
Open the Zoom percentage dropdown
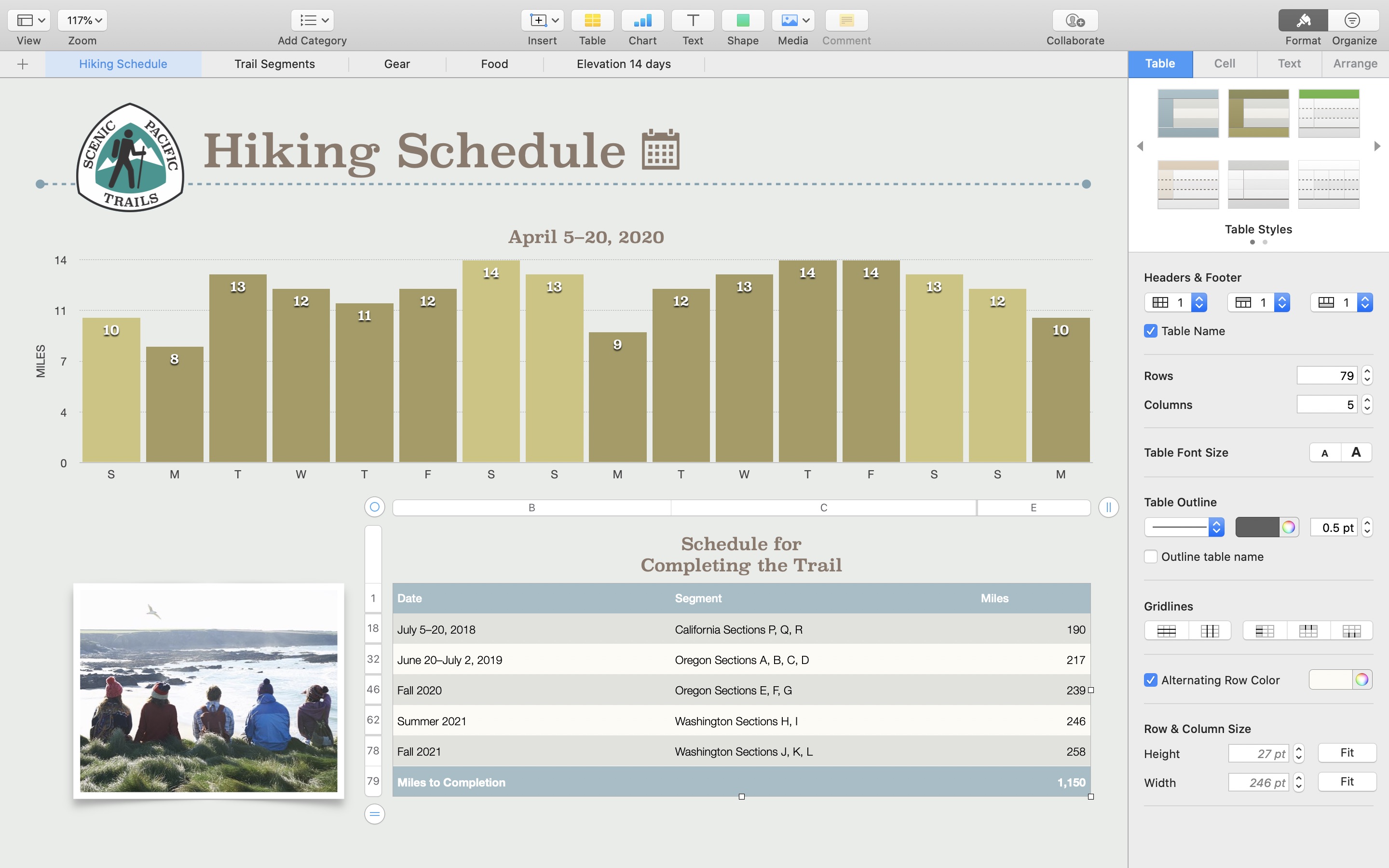click(82, 21)
